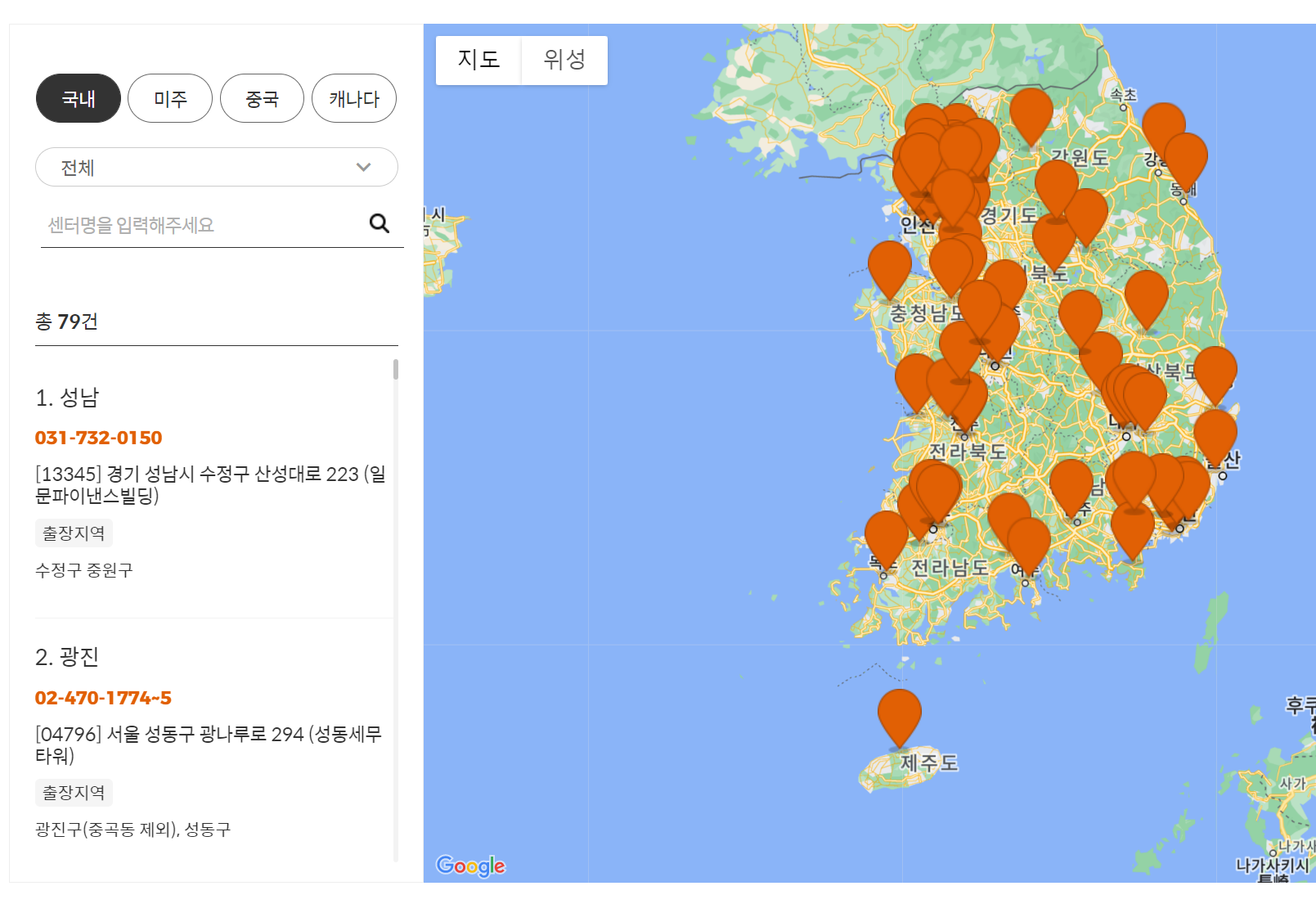Enable the 중국 region filter
Viewport: 1316px width, 904px height.
point(262,97)
